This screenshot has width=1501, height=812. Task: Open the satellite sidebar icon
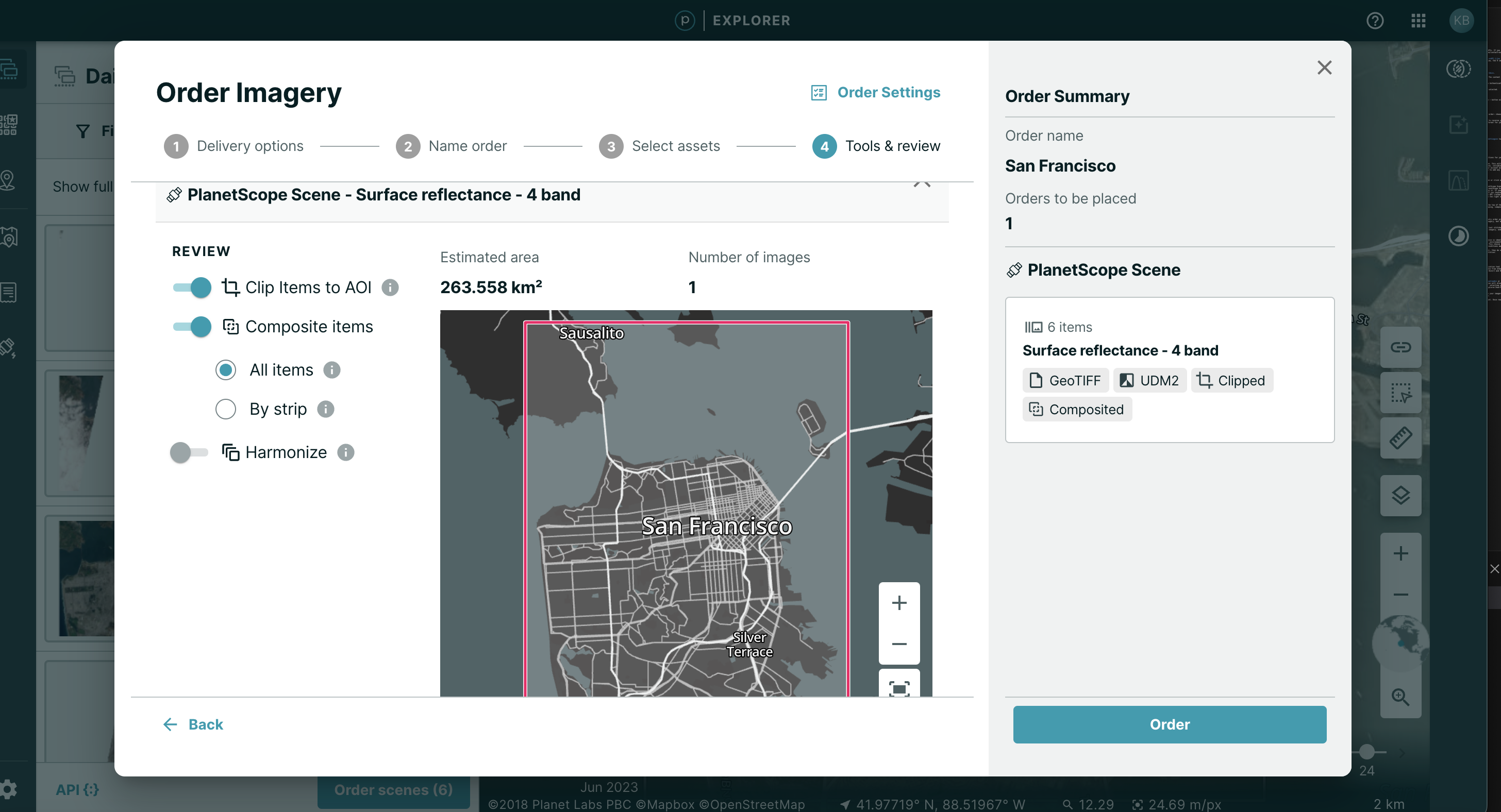[8, 348]
